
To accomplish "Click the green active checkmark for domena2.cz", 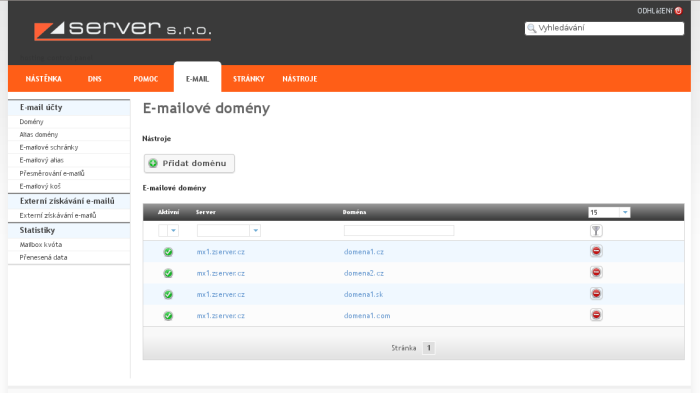I will point(168,273).
